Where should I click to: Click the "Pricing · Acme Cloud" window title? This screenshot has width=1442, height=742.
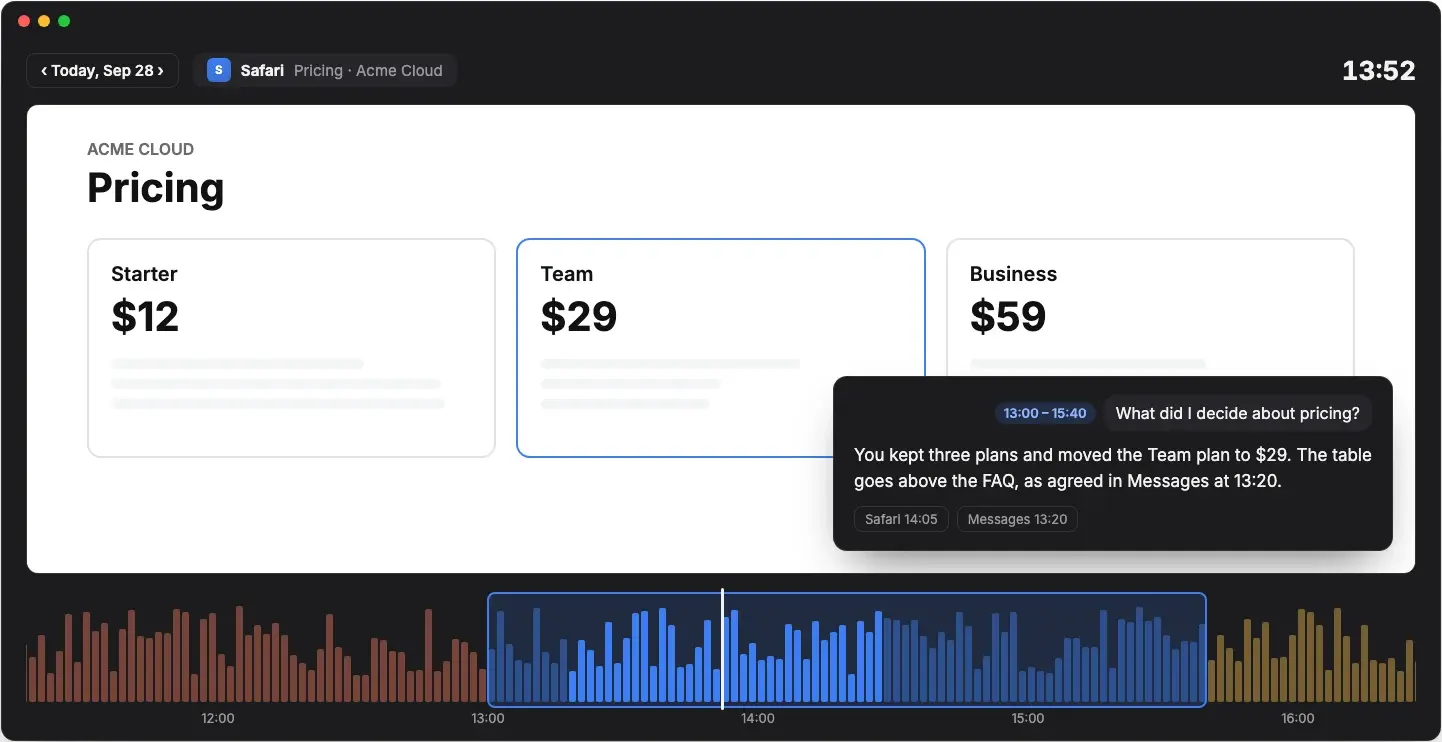click(368, 71)
